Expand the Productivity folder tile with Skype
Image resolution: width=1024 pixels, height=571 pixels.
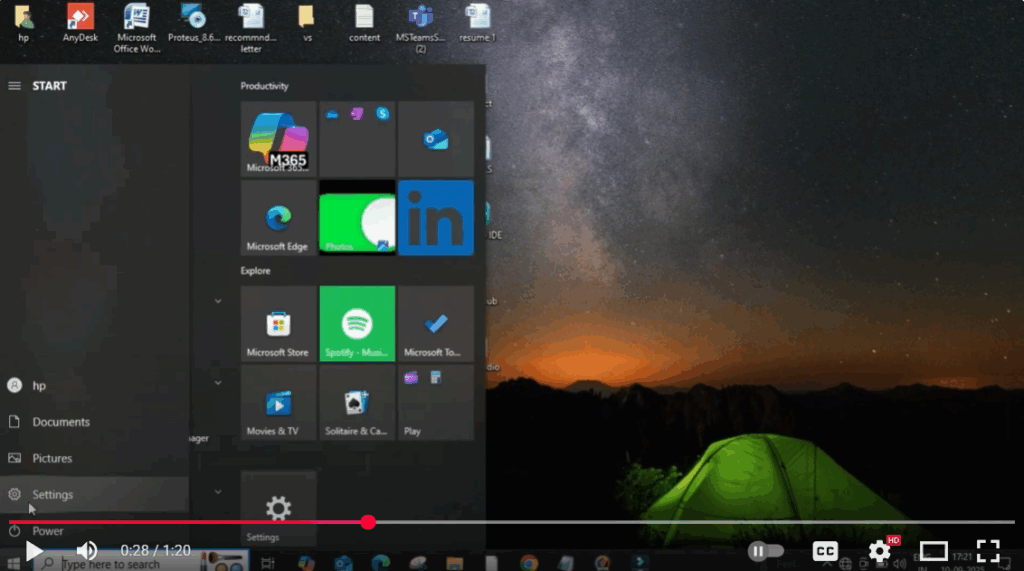coord(357,139)
